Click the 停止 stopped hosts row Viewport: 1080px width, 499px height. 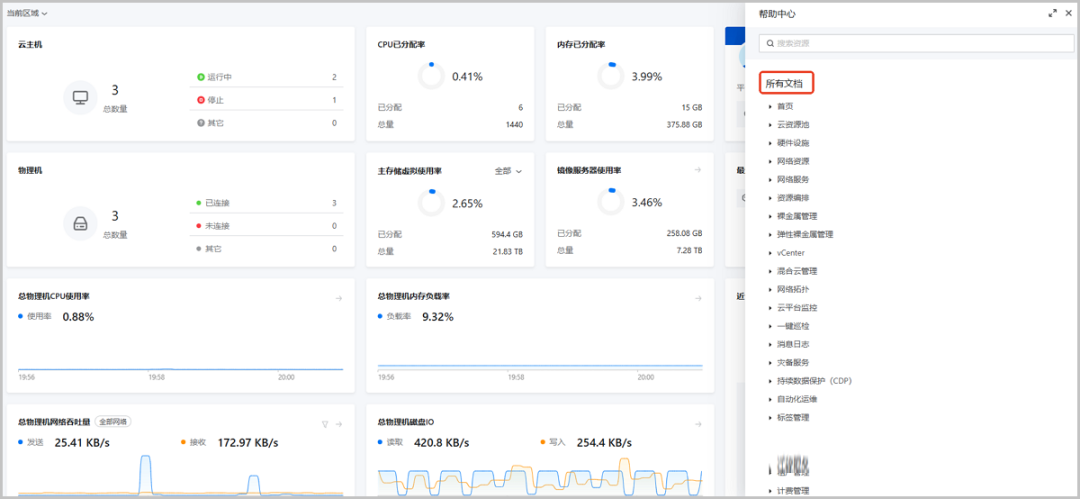266,100
